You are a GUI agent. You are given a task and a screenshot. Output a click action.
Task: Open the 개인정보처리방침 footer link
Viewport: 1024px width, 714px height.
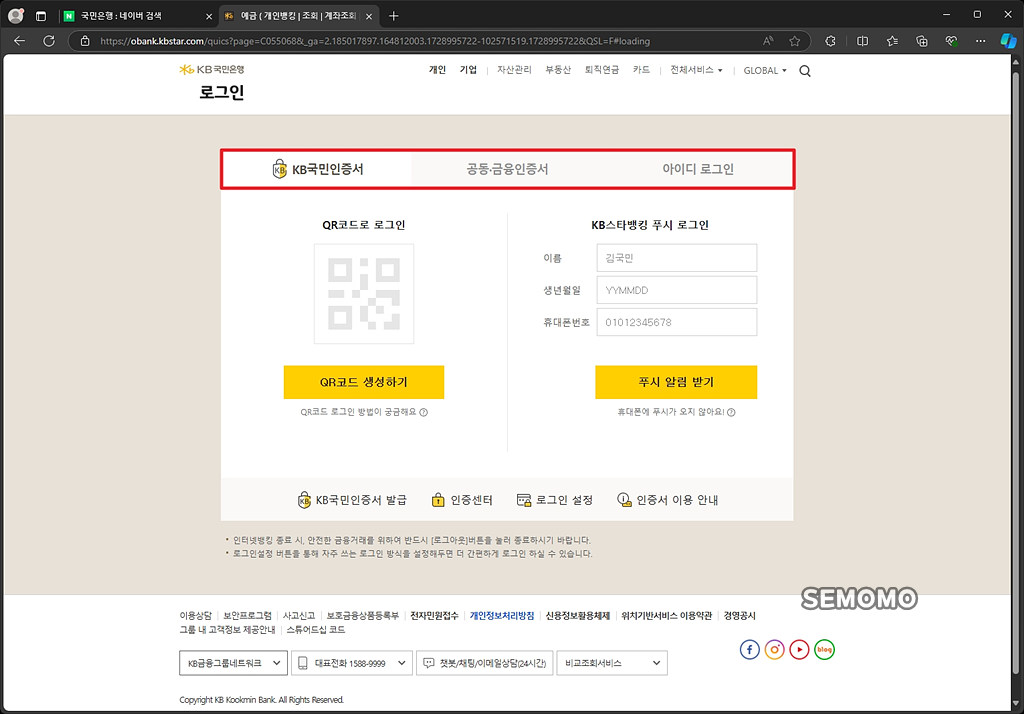502,615
